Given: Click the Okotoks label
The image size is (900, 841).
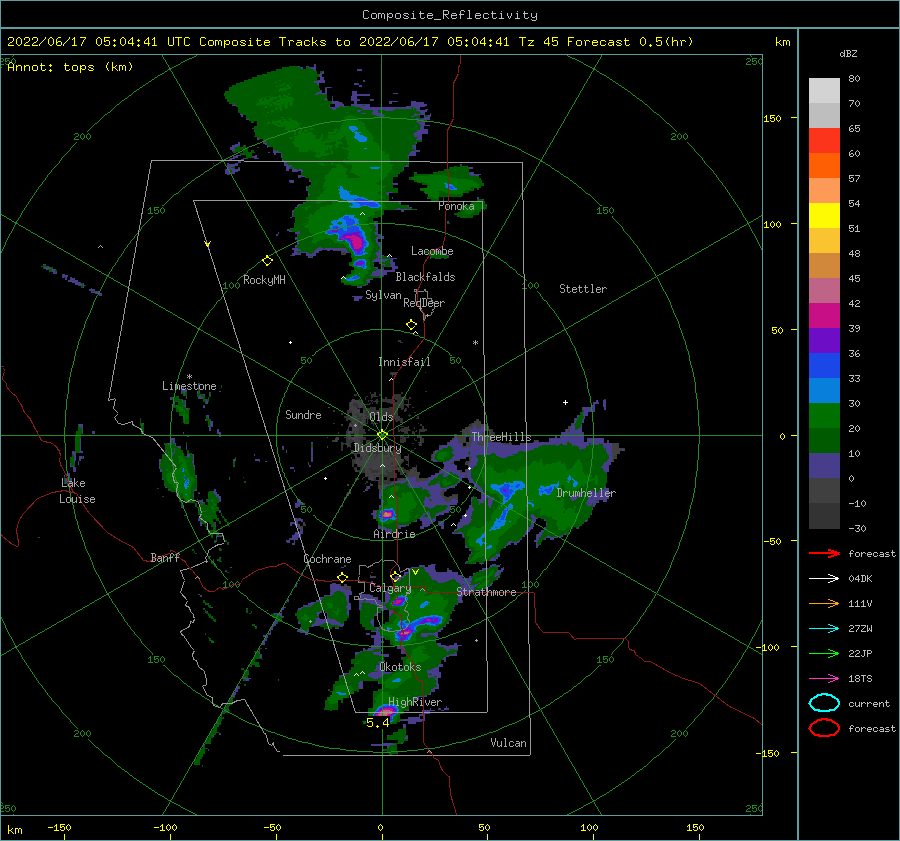Looking at the screenshot, I should click(400, 667).
